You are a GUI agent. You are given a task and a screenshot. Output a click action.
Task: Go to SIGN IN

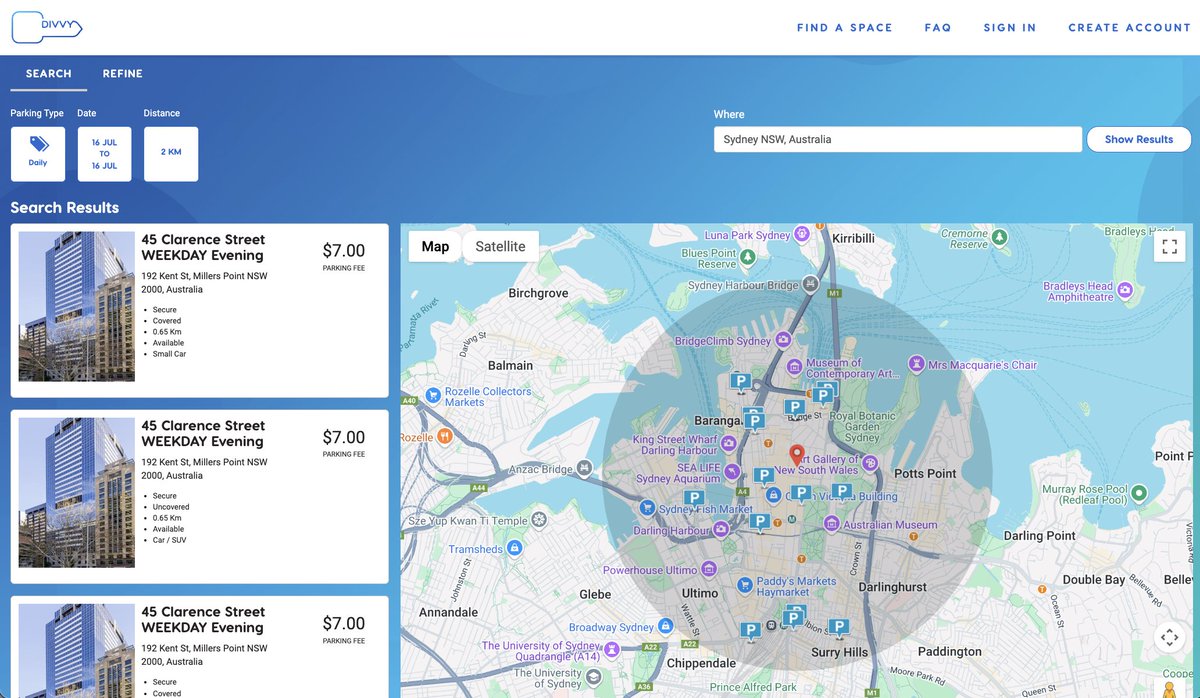coord(1010,28)
